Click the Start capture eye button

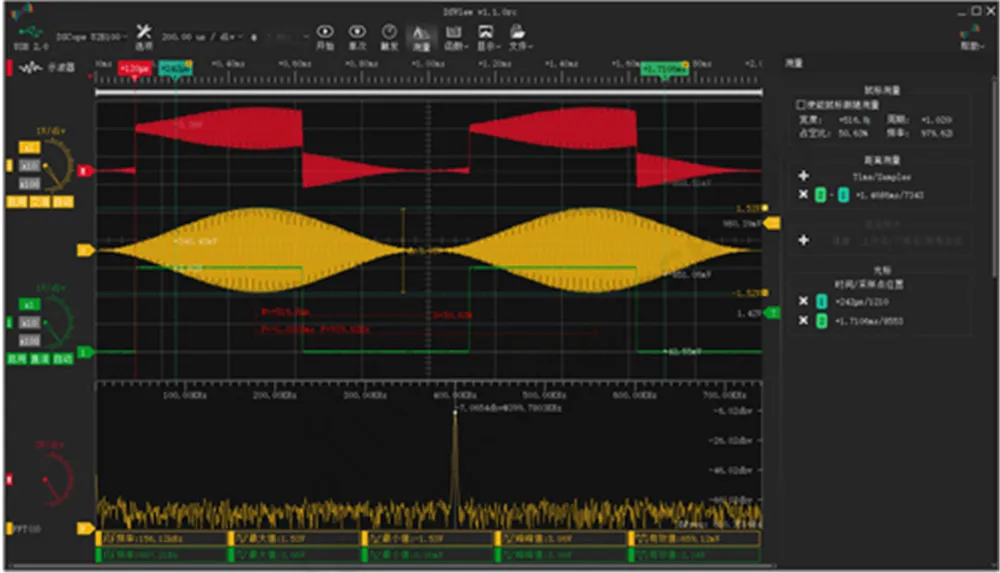pos(325,37)
